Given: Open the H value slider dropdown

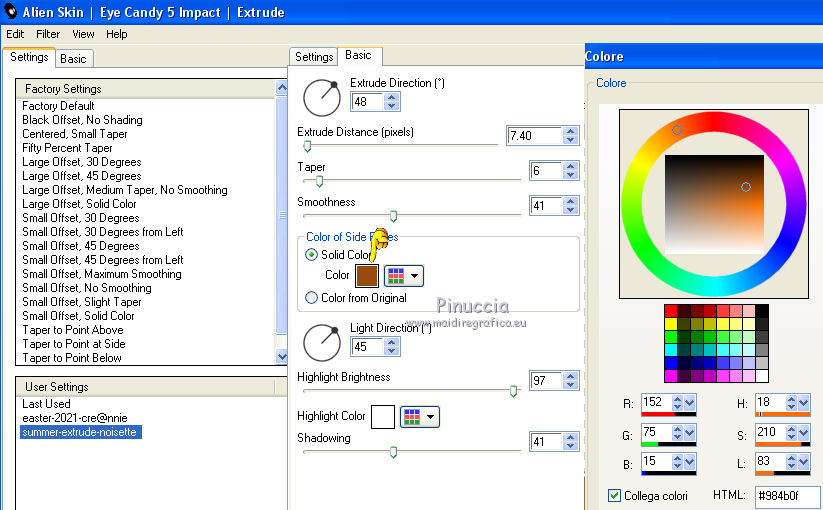Looking at the screenshot, I should click(804, 402).
